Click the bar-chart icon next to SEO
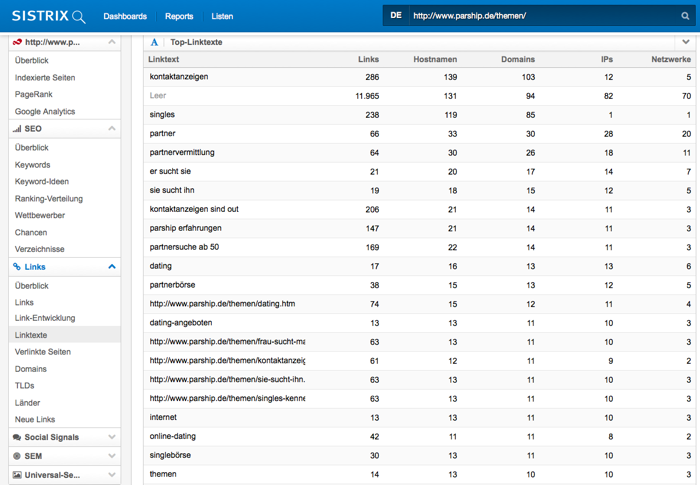 click(16, 129)
